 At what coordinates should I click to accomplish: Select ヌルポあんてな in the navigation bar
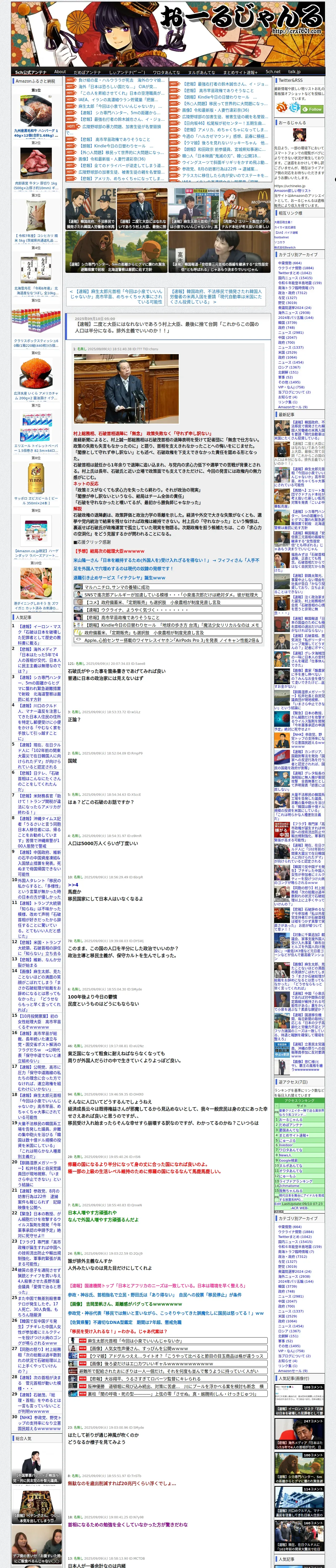(x=201, y=72)
